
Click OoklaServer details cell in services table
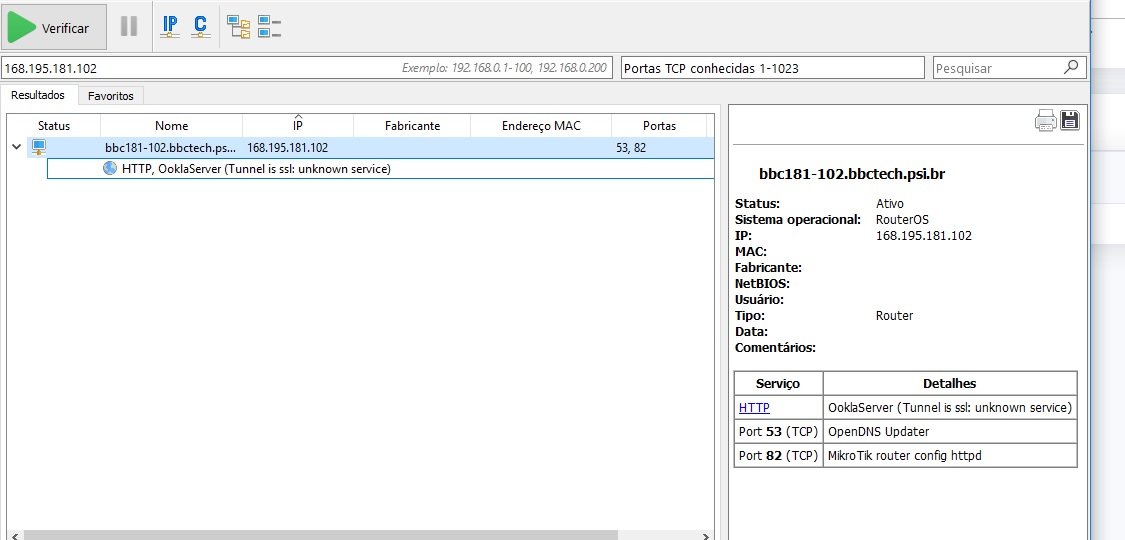coord(951,407)
